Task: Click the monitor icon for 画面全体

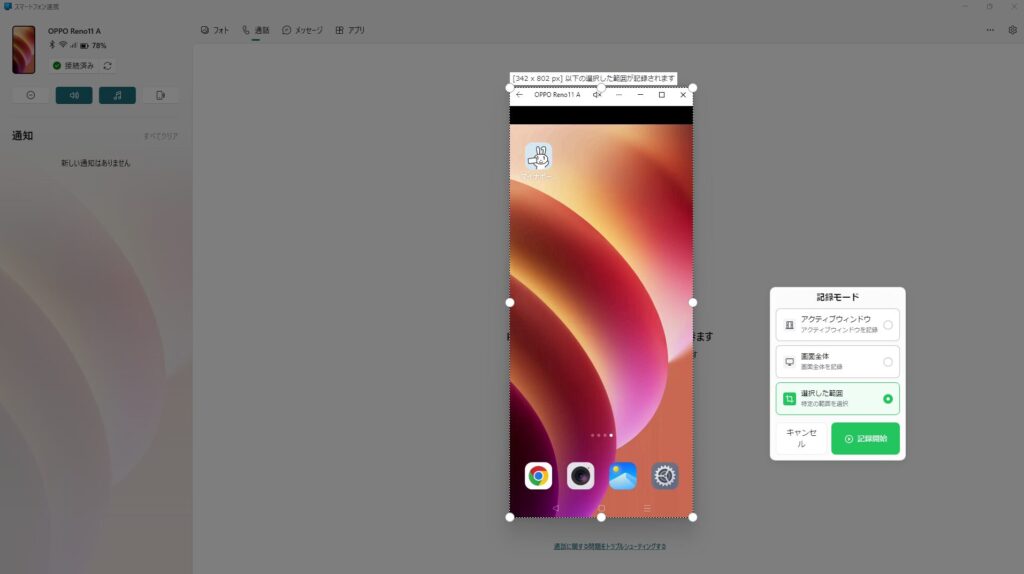Action: tap(789, 362)
